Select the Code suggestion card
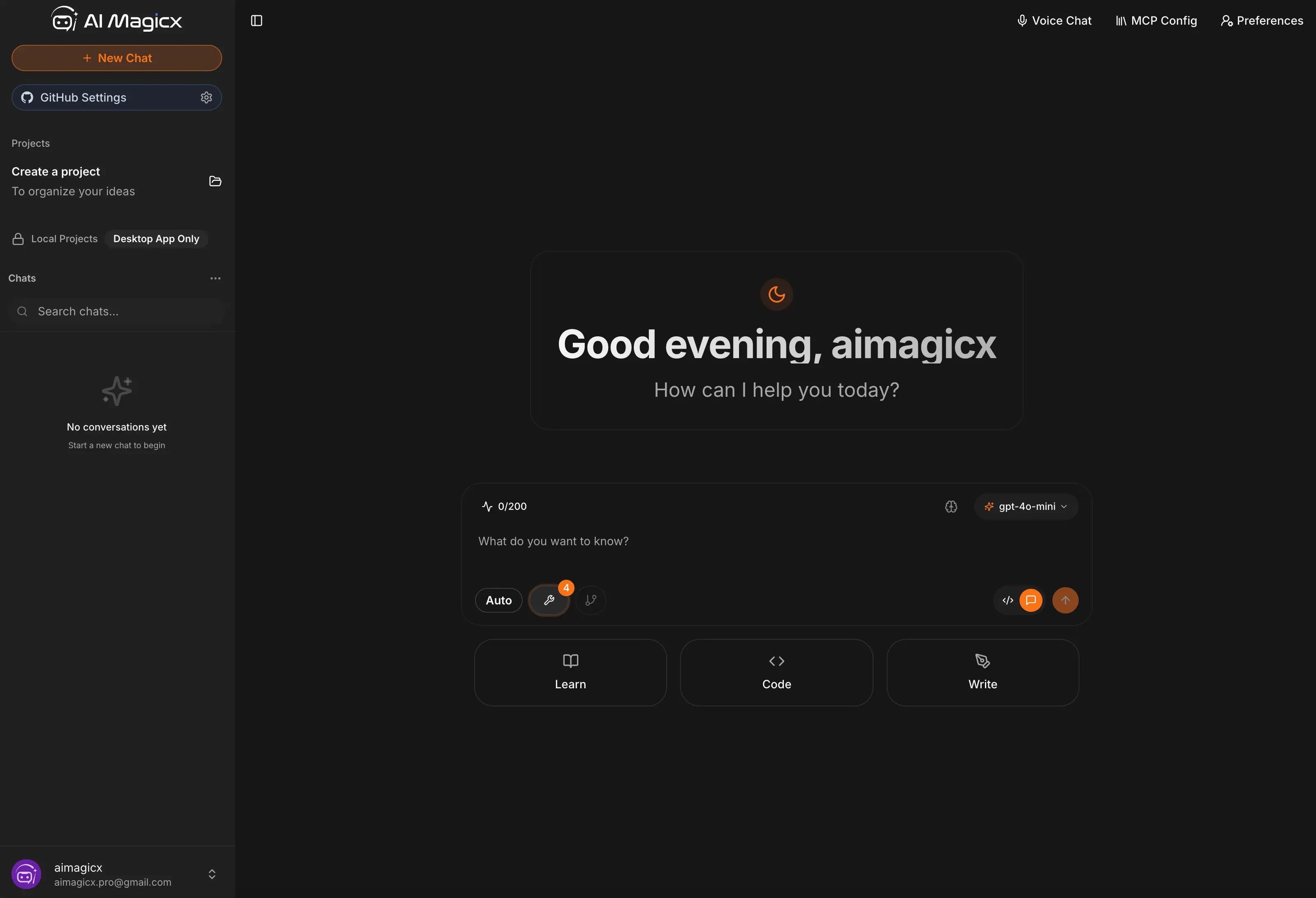Viewport: 1316px width, 898px height. (776, 673)
